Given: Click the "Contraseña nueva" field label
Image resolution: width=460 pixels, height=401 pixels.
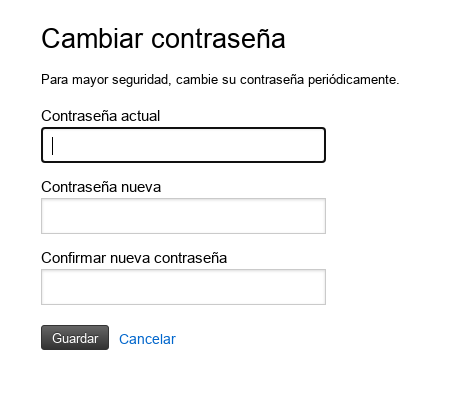Looking at the screenshot, I should [101, 187].
